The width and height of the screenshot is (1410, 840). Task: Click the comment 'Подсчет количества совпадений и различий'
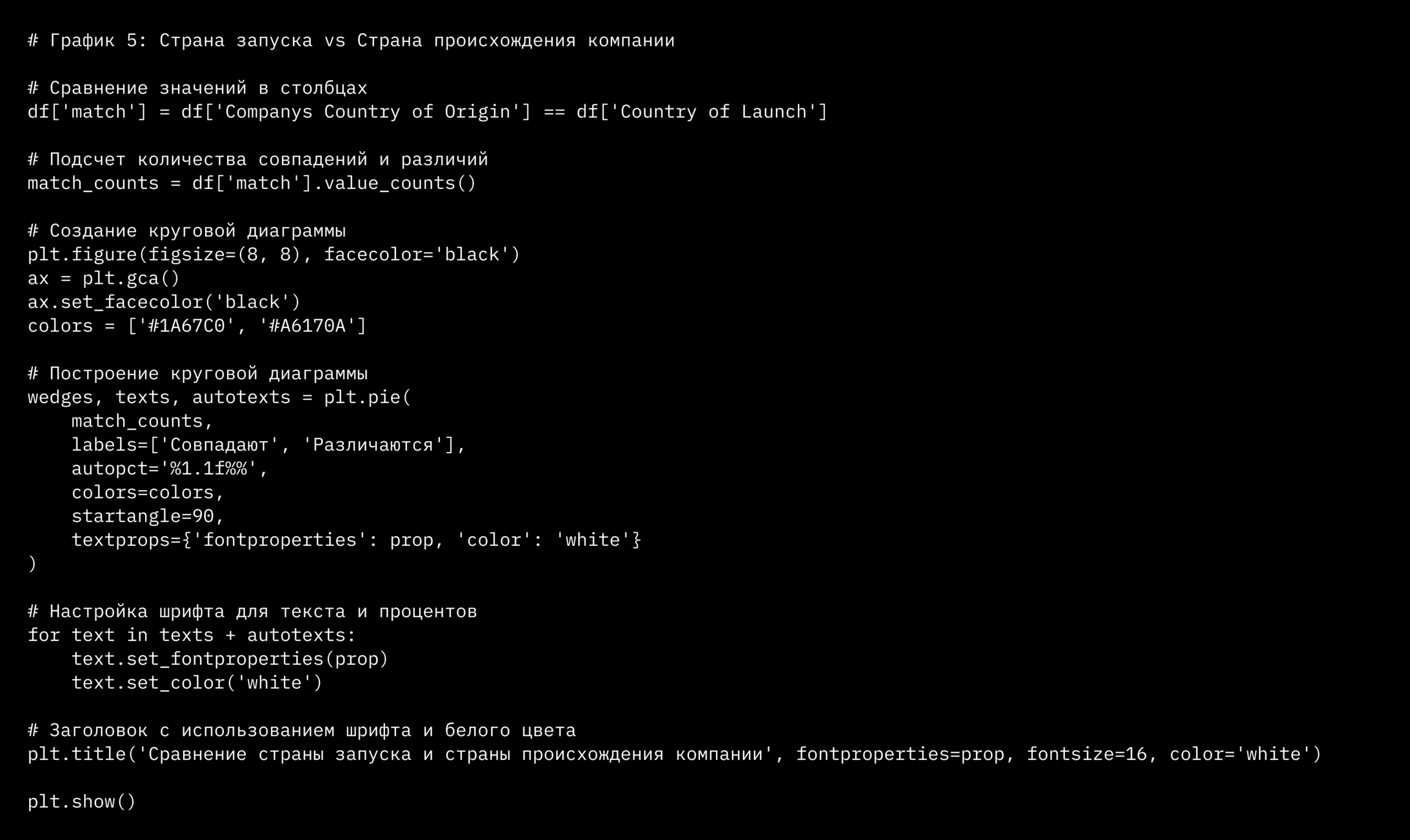[x=258, y=160]
